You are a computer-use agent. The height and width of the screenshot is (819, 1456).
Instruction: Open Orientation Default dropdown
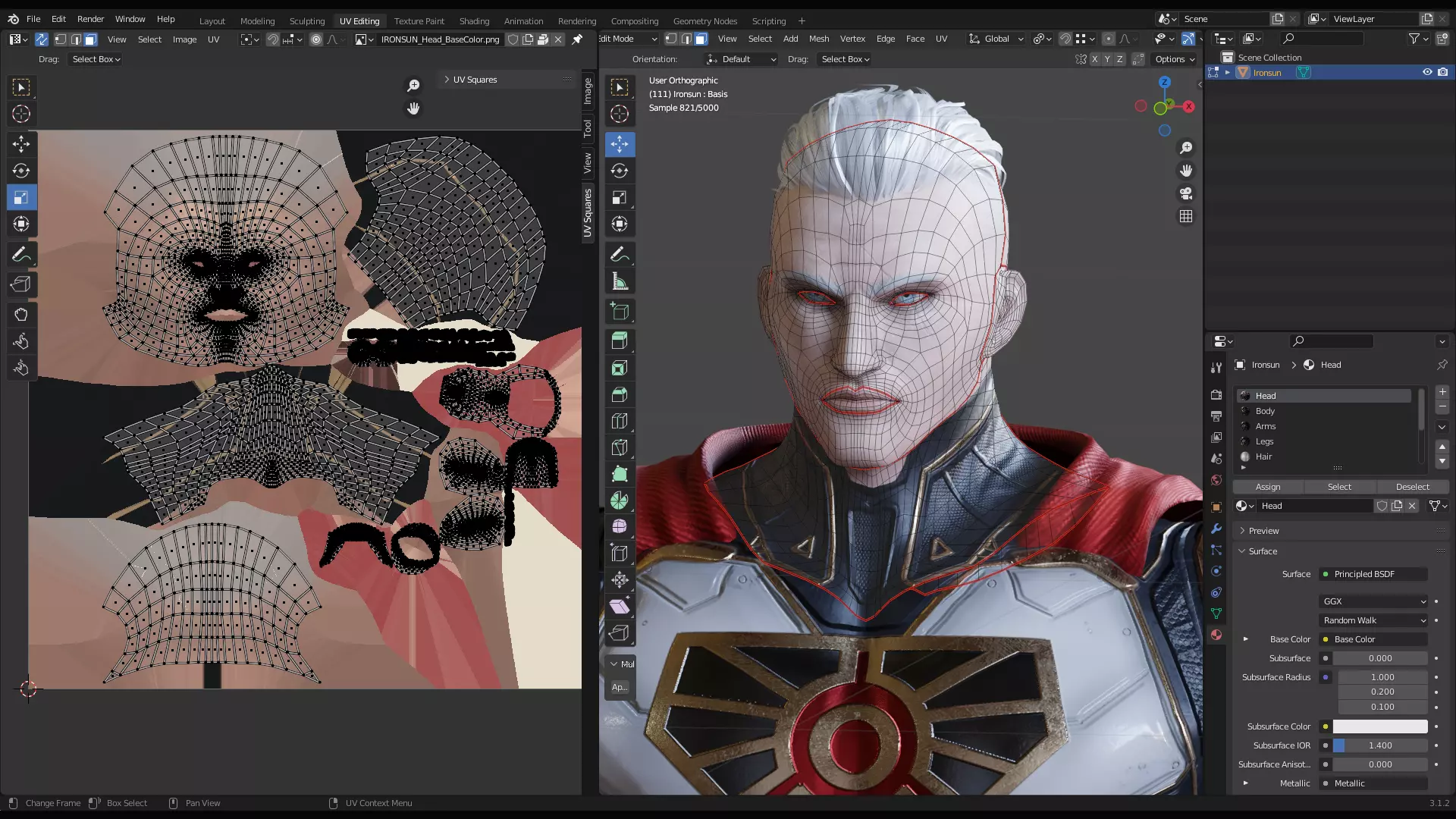click(741, 59)
